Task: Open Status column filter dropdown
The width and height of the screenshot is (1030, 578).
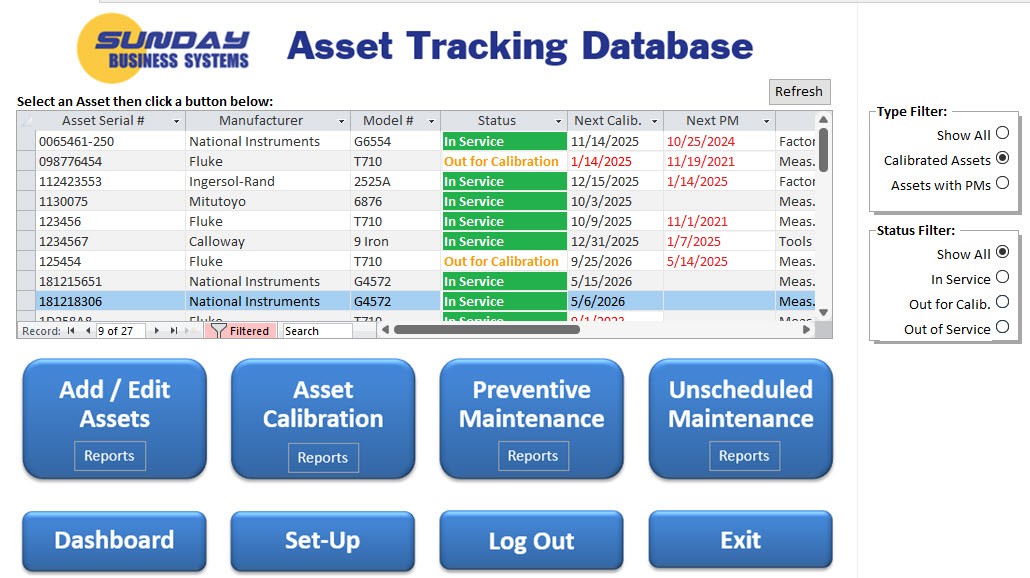Action: tap(558, 121)
